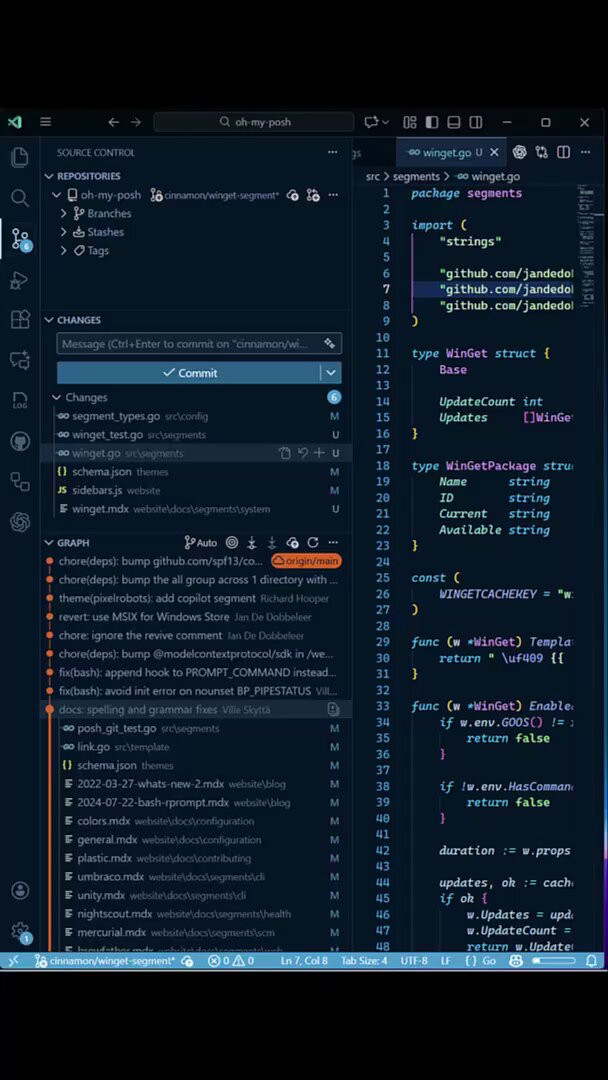The height and width of the screenshot is (1080, 608).
Task: Open the Copilot dropdown chevron in title bar
Action: (385, 122)
